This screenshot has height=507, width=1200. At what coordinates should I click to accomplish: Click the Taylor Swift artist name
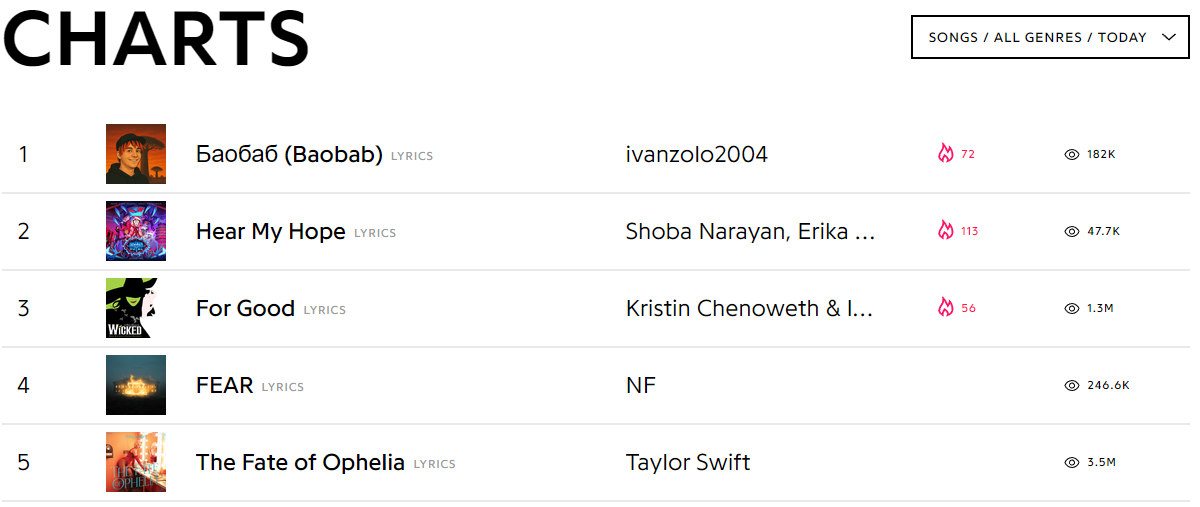pos(687,463)
